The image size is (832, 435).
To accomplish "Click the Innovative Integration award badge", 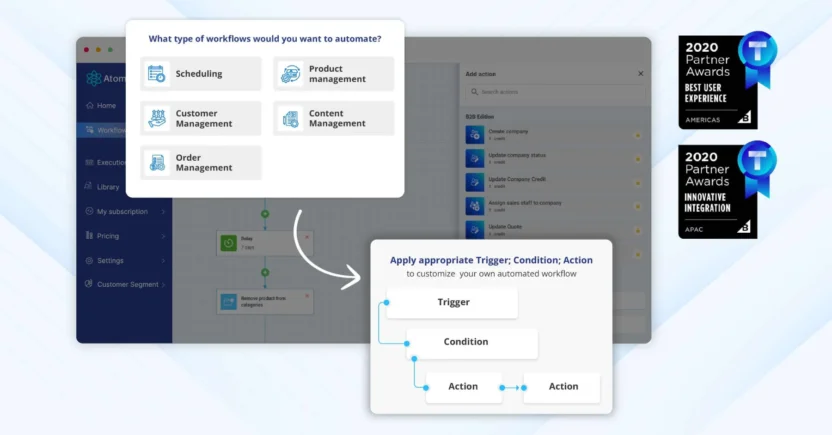I will pyautogui.click(x=727, y=190).
